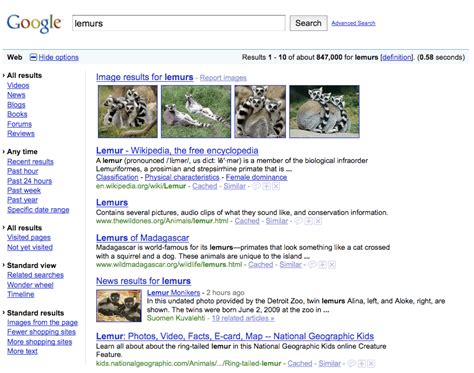474x373 pixels.
Task: Switch to Timeline view
Action: click(21, 294)
